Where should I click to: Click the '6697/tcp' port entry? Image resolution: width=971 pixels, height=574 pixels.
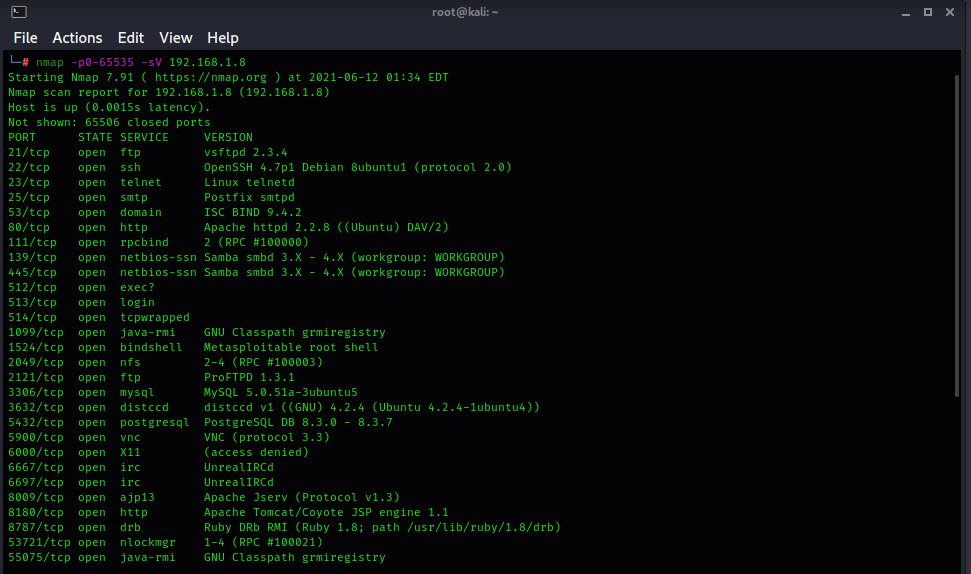(x=35, y=482)
